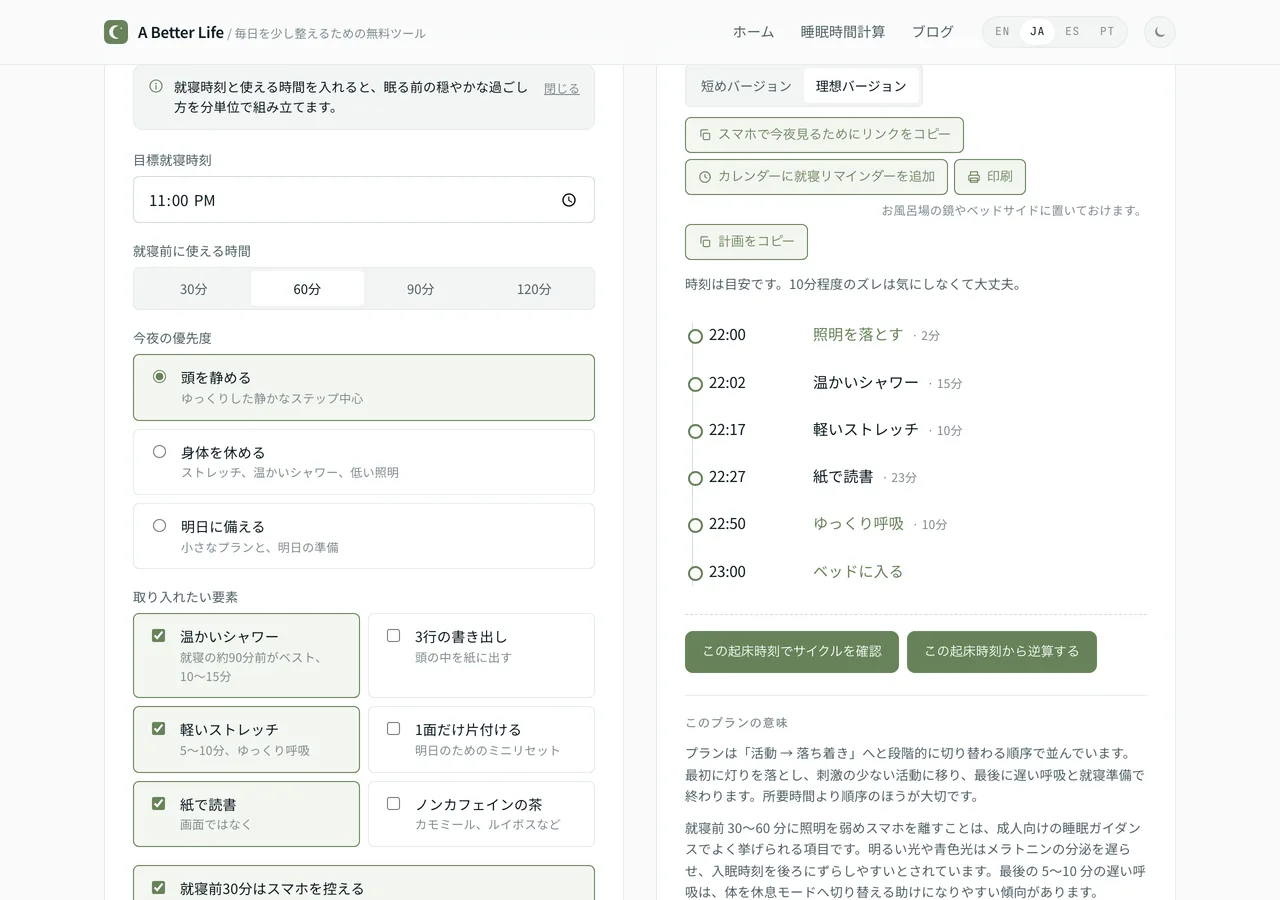Click copy icon on スマホで今夜見るためにリンクをコピー
Image resolution: width=1280 pixels, height=900 pixels.
[705, 134]
